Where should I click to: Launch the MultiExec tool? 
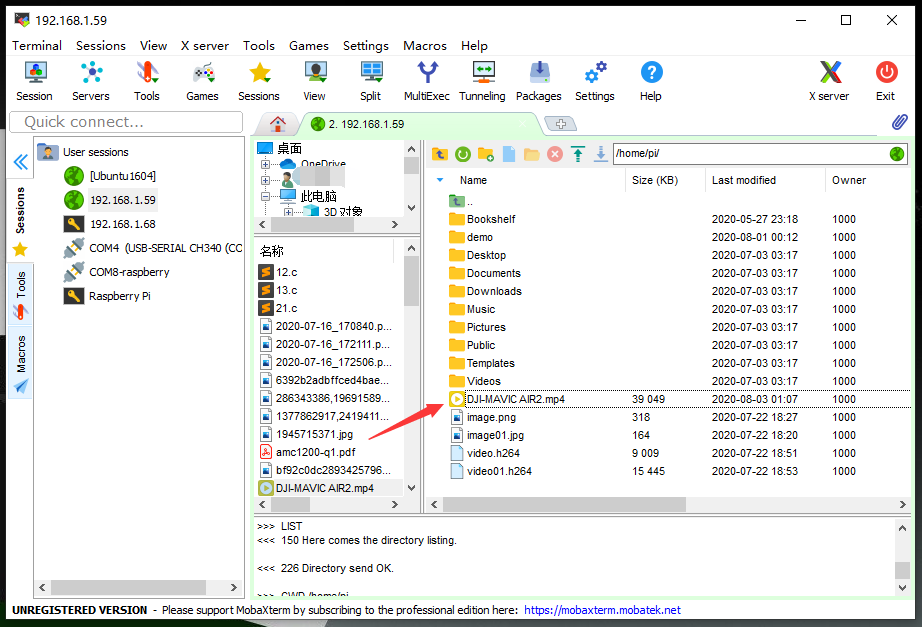pyautogui.click(x=427, y=80)
